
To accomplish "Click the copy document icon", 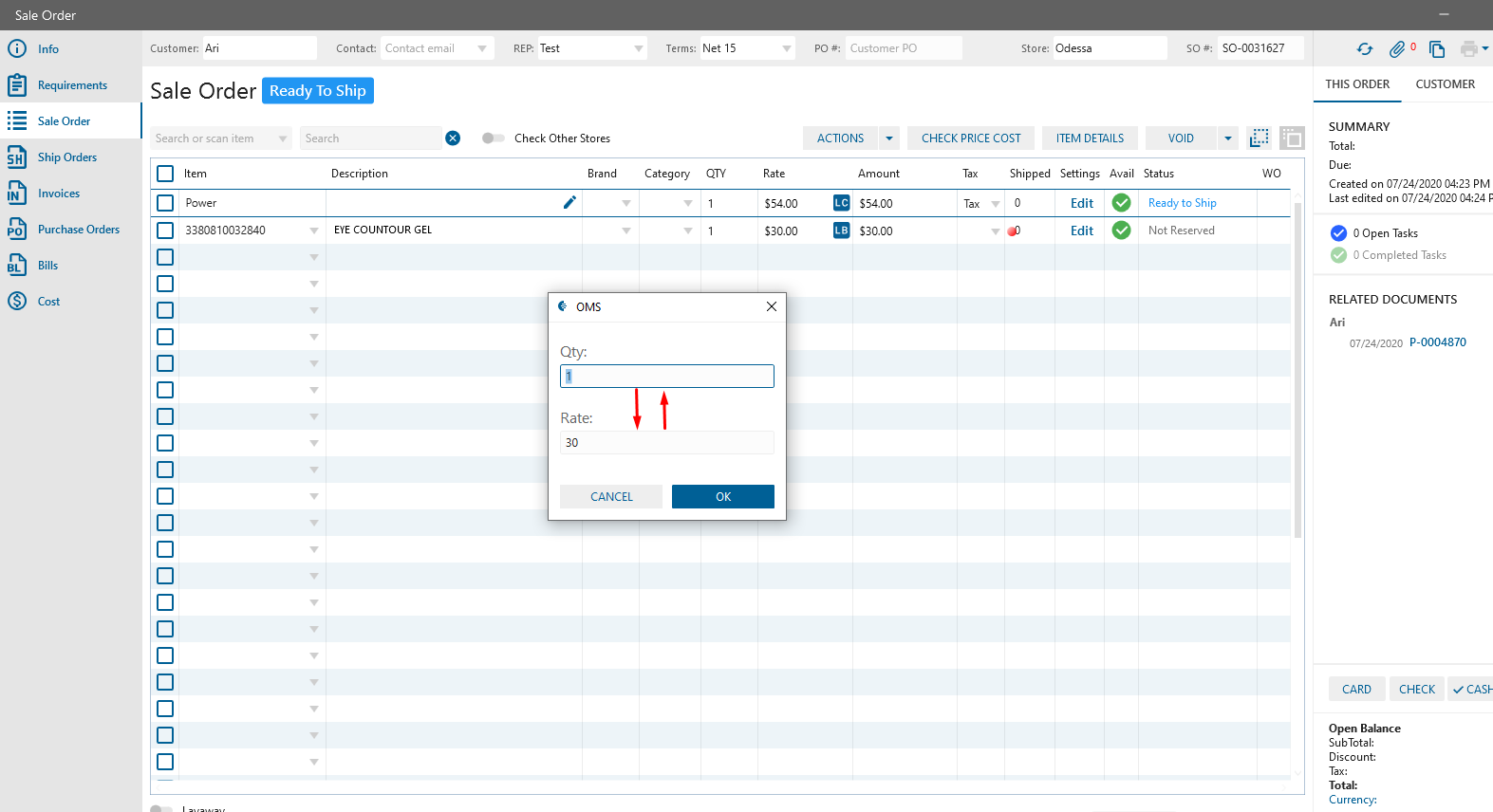I will point(1437,49).
